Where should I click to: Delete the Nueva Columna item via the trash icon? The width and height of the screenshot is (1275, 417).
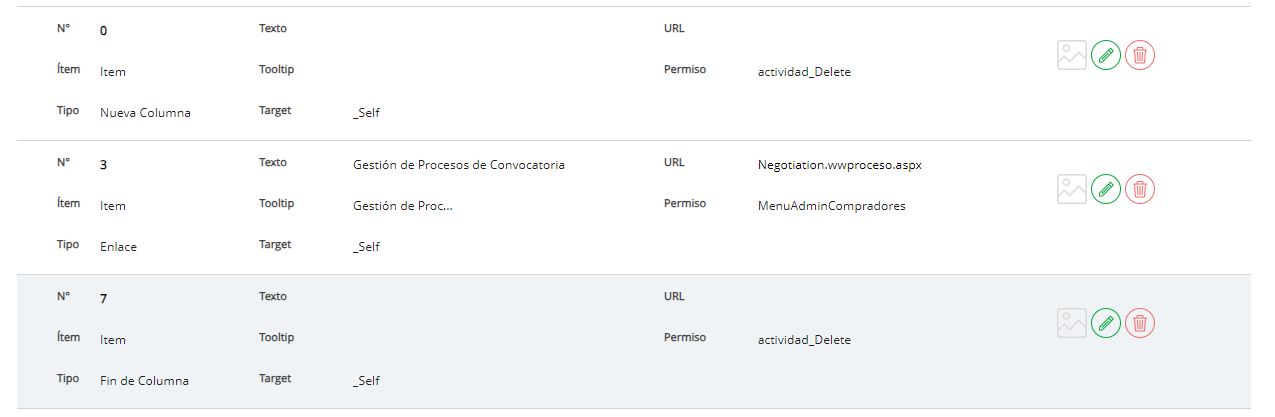click(x=1140, y=55)
